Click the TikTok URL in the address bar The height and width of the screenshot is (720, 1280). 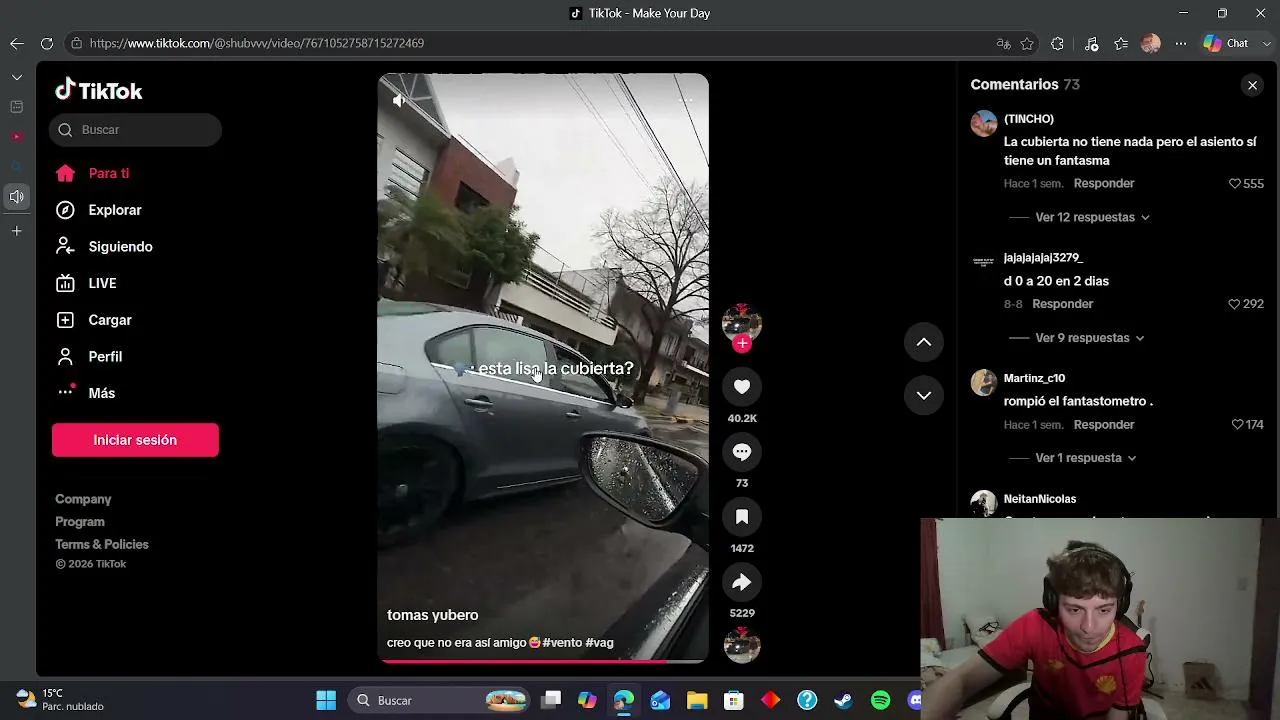[x=257, y=43]
